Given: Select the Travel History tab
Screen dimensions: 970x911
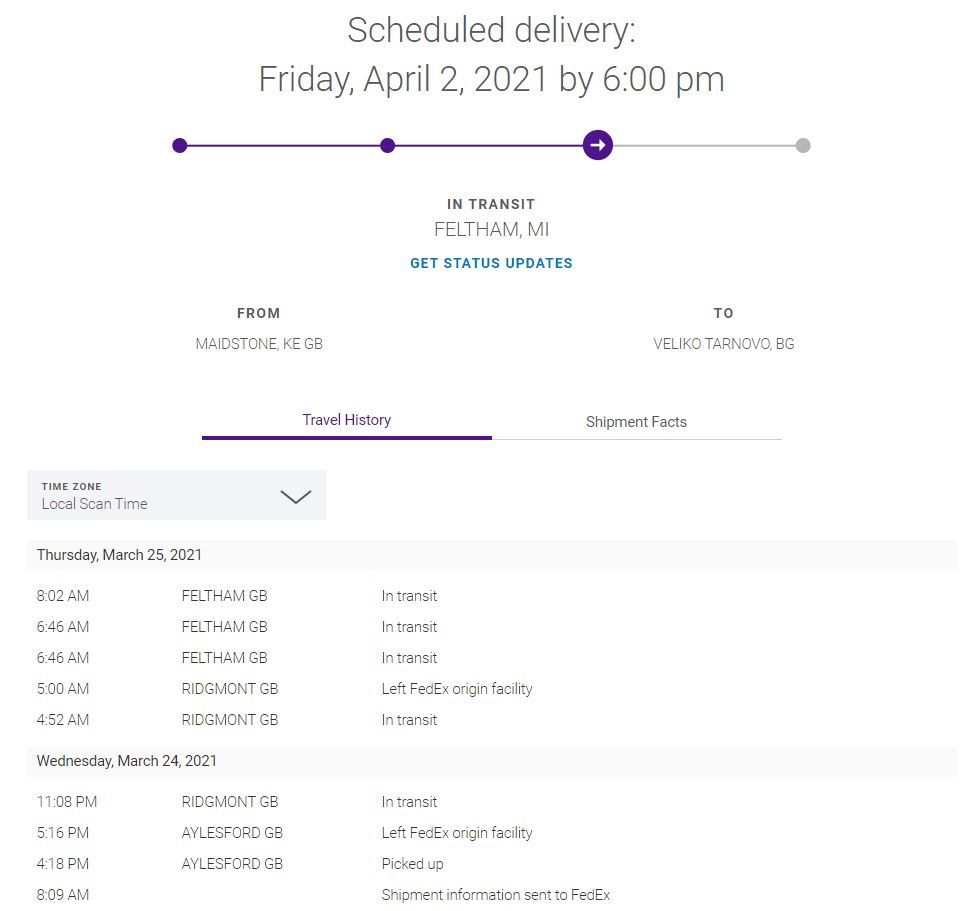Looking at the screenshot, I should click(346, 420).
